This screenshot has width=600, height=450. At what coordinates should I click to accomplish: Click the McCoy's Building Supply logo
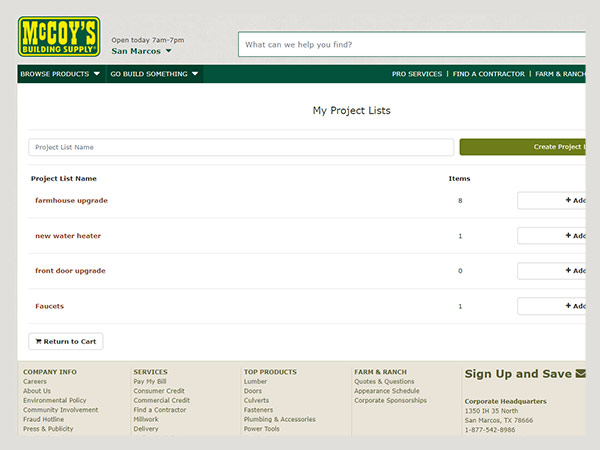[x=59, y=35]
